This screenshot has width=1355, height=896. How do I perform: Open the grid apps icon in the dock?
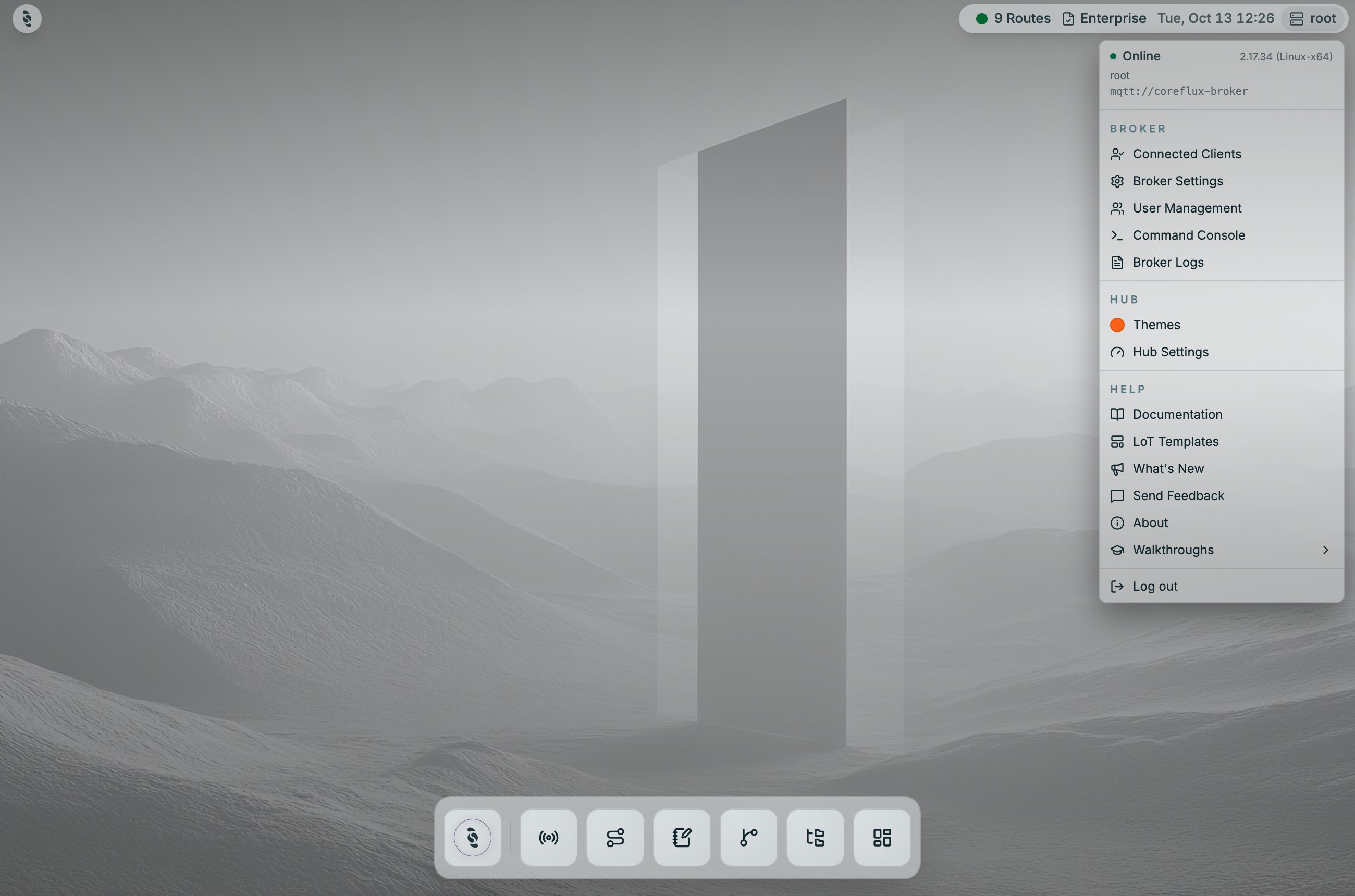882,838
